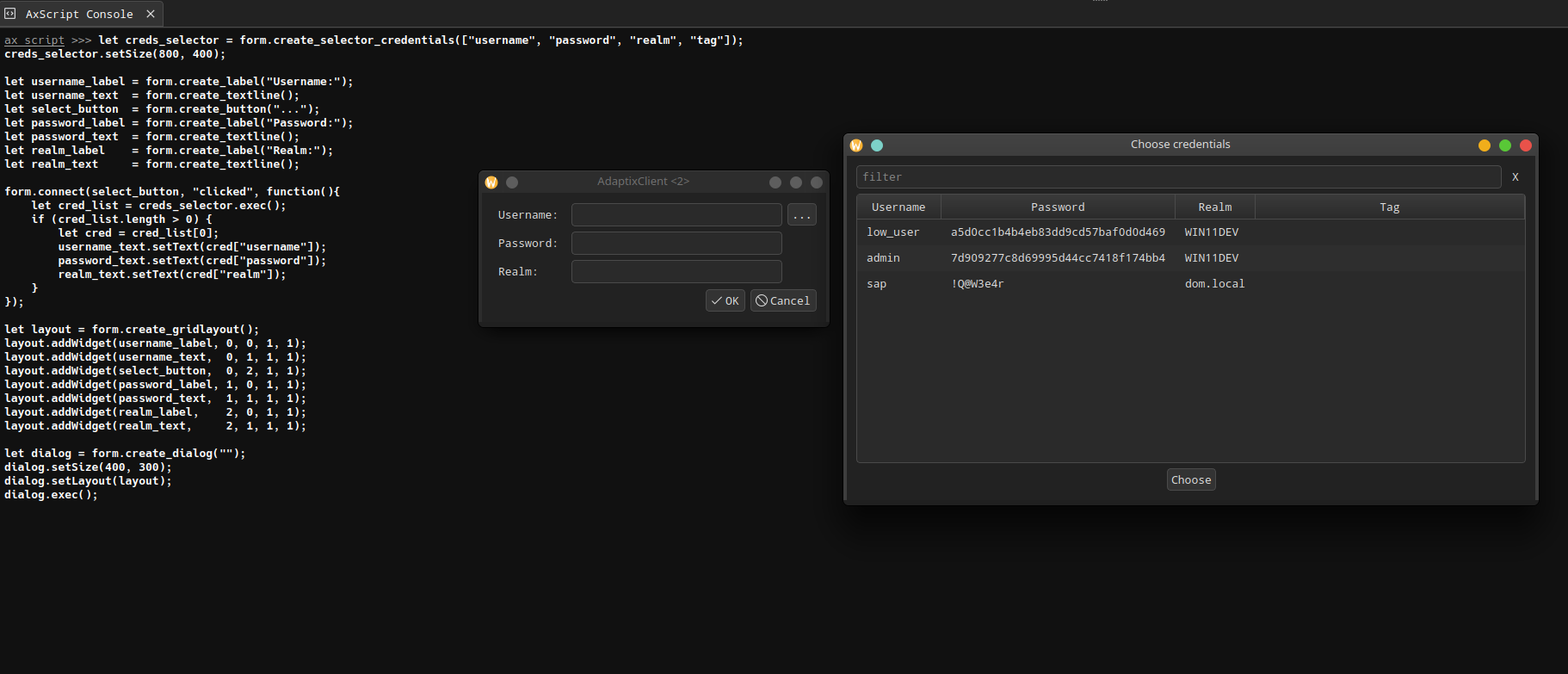
Task: Click the Tag column header
Action: pyautogui.click(x=1389, y=207)
